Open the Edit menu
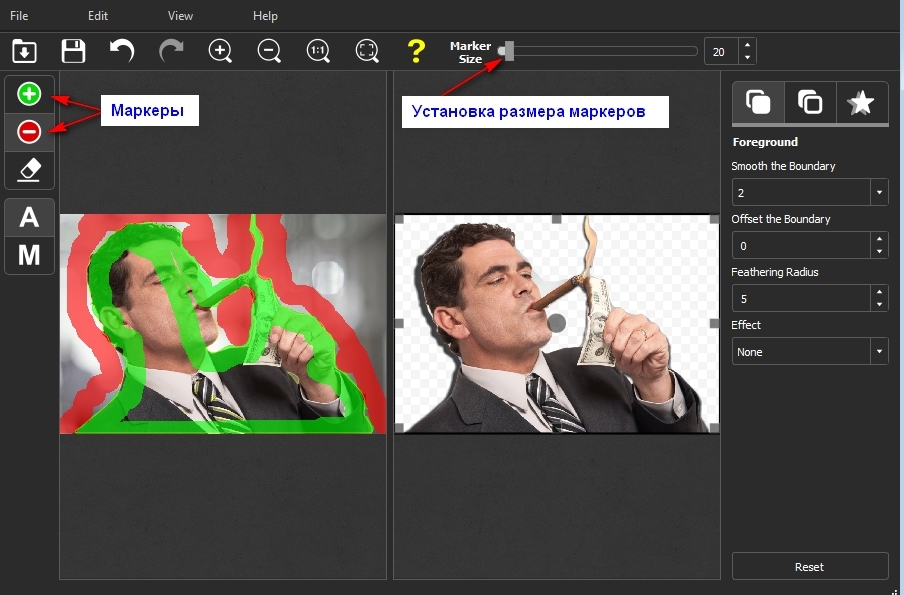The height and width of the screenshot is (595, 904). [x=97, y=16]
